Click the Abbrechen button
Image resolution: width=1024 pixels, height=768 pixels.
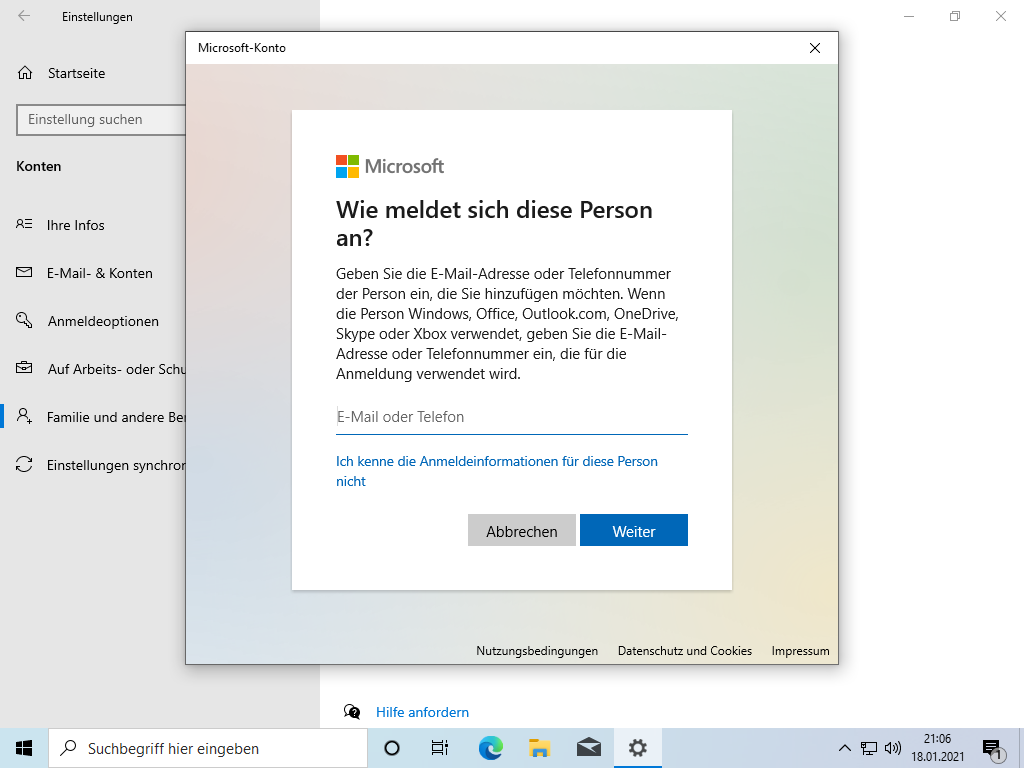tap(522, 530)
